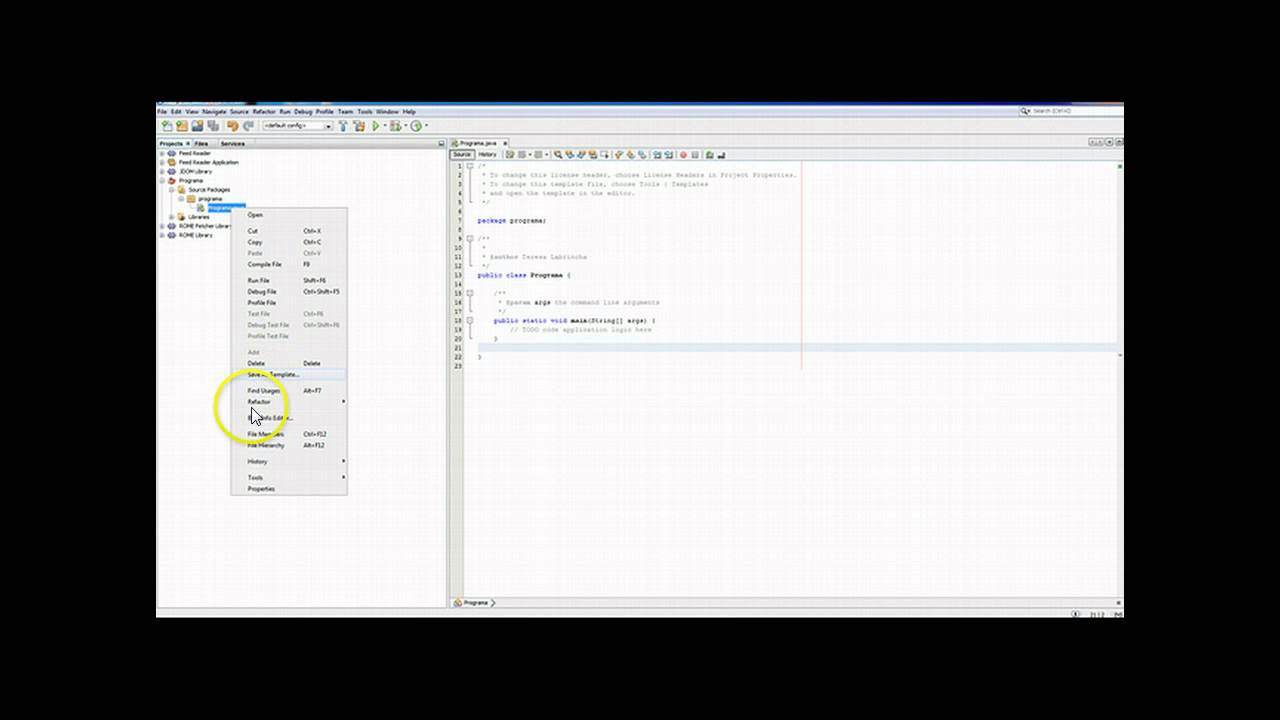The image size is (1280, 720).
Task: Open the dropdown arrow beside Run Project
Action: click(385, 126)
